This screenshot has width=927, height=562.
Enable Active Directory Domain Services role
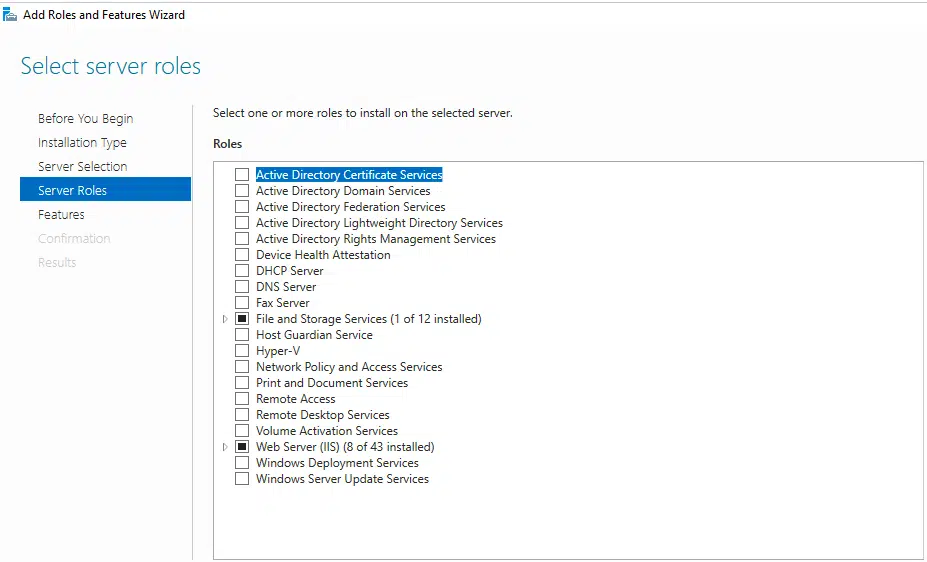point(242,191)
